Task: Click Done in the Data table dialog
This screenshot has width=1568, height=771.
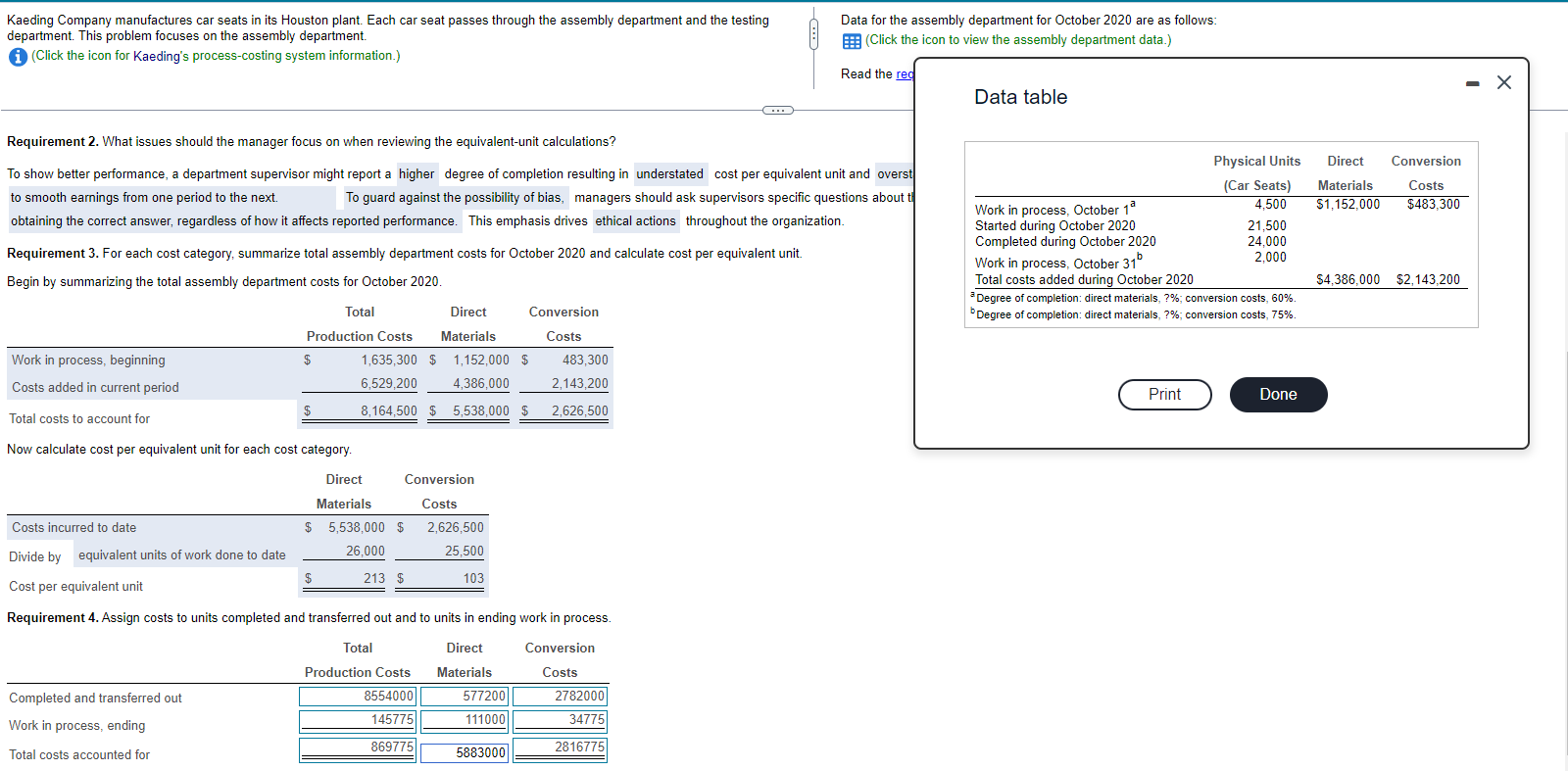Action: point(1278,395)
